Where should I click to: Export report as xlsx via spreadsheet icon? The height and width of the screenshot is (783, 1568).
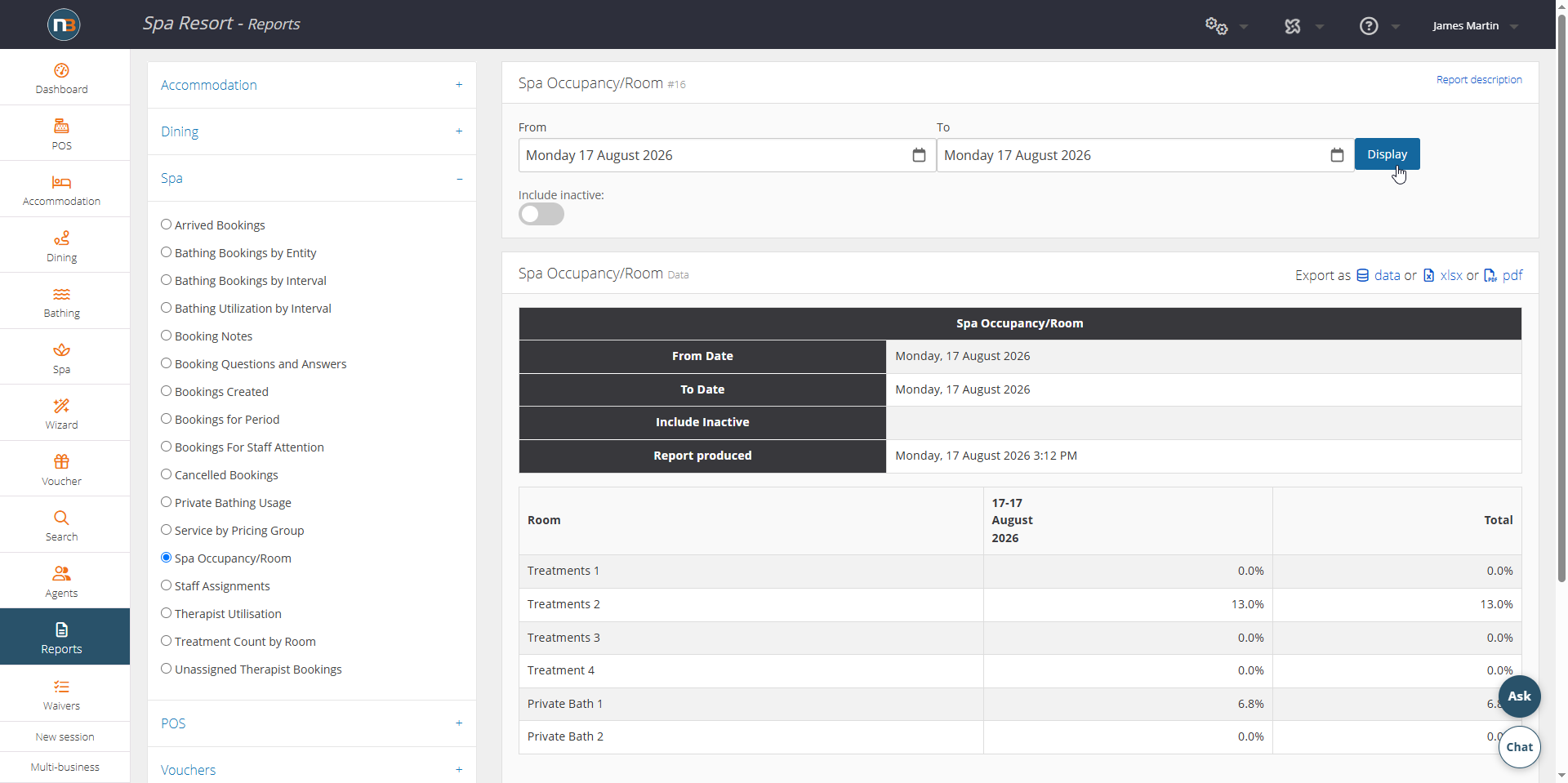[x=1428, y=275]
